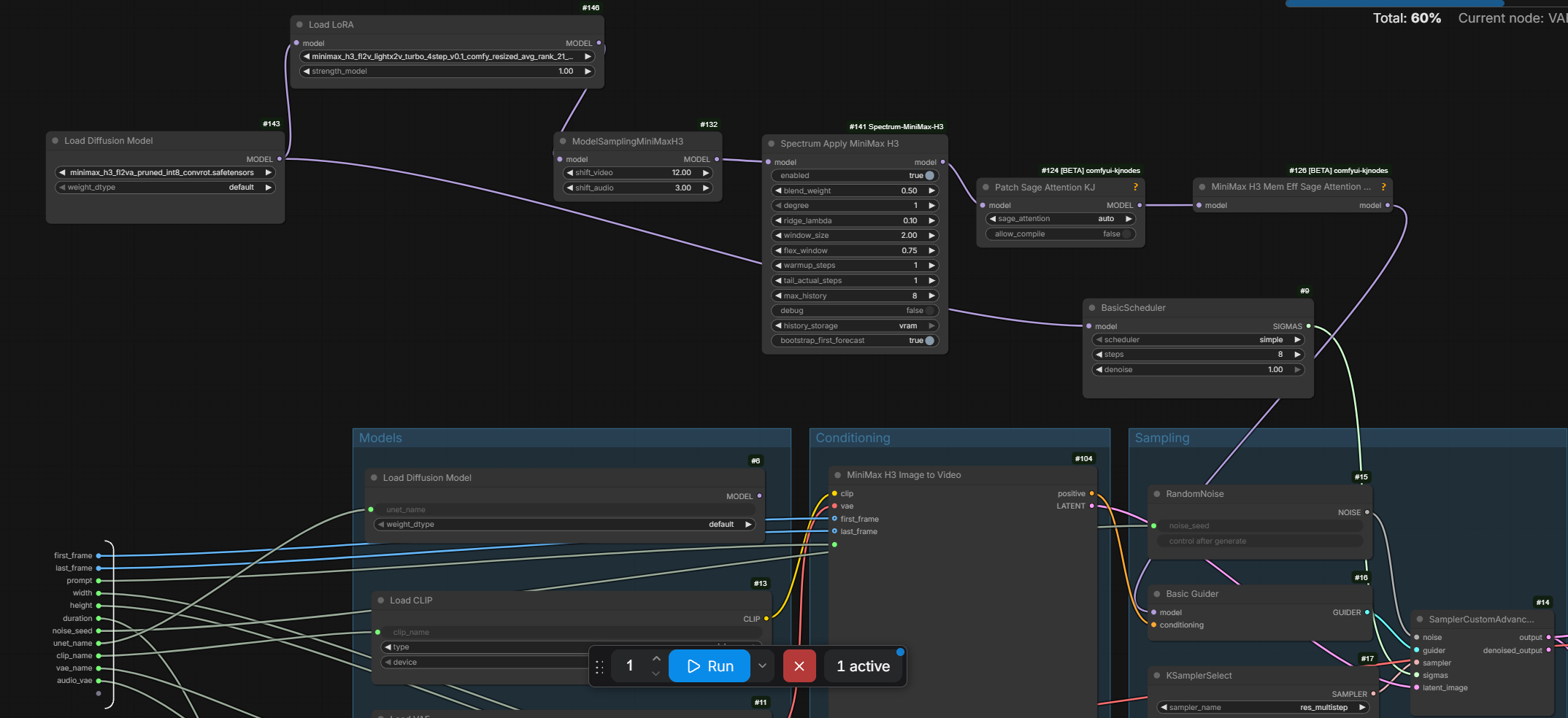Collapse the SamplerCustomAdvanced node using its dot
This screenshot has width=1568, height=718.
1420,619
